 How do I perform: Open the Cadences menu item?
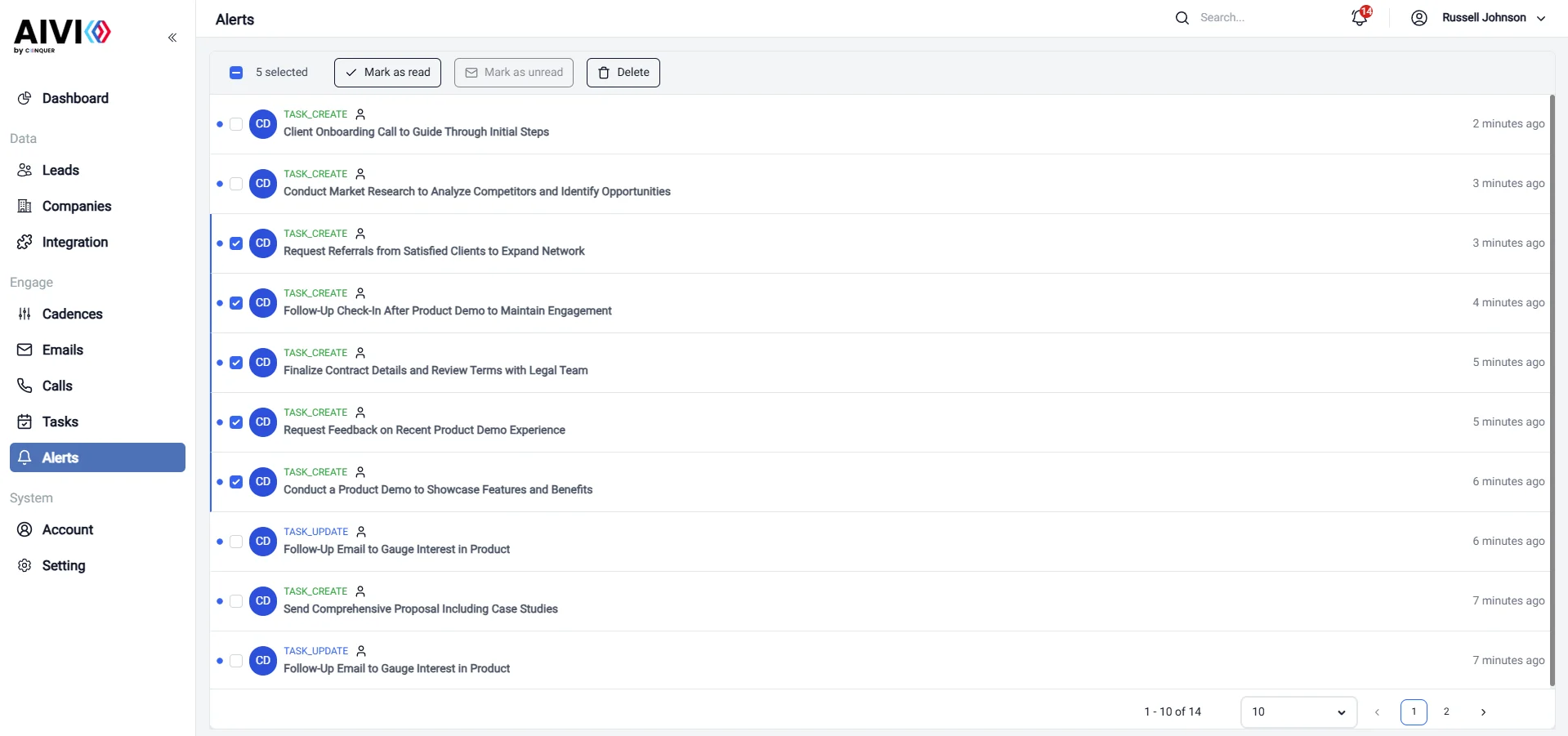(x=97, y=314)
